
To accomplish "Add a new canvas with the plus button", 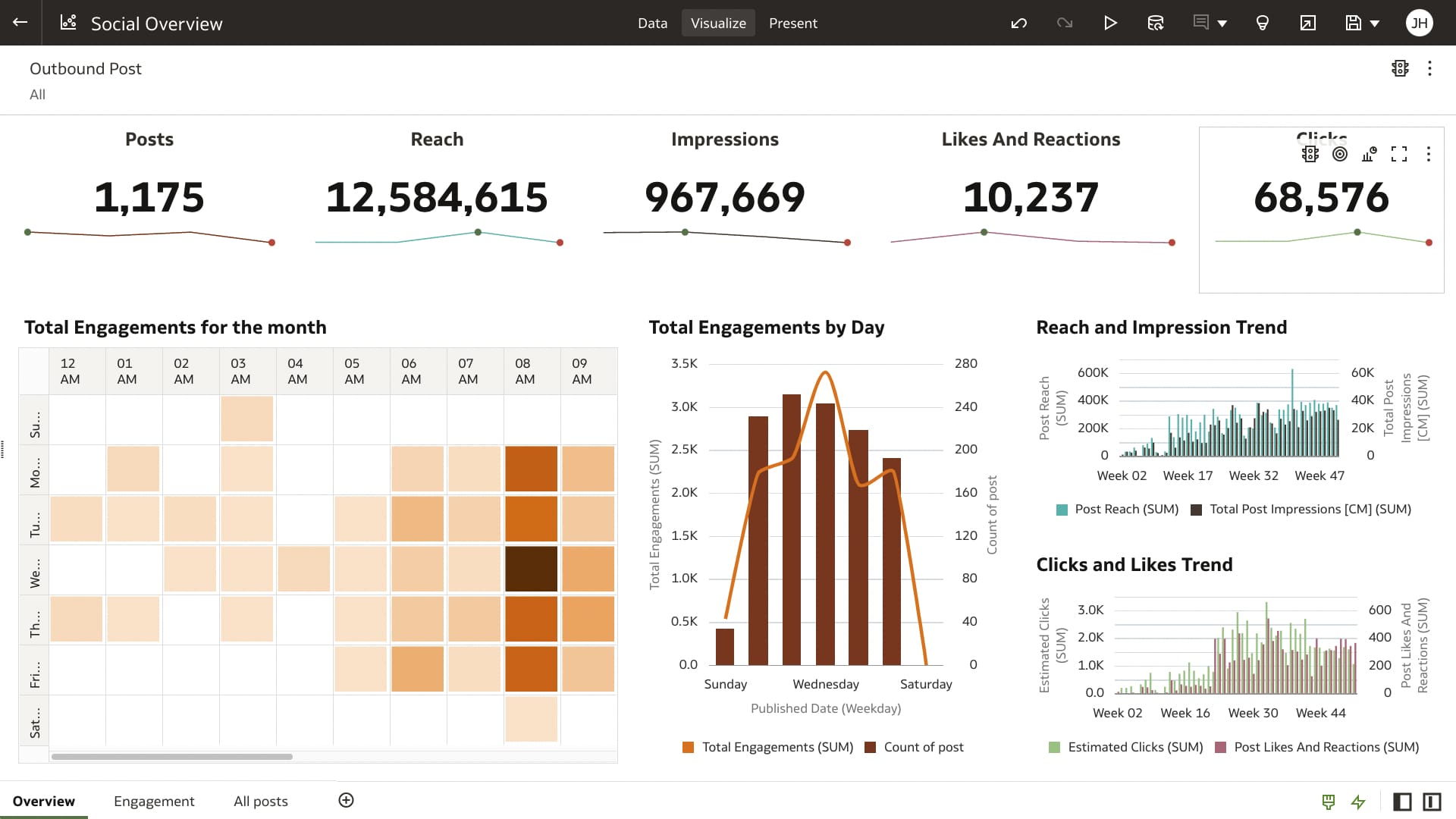I will [346, 800].
